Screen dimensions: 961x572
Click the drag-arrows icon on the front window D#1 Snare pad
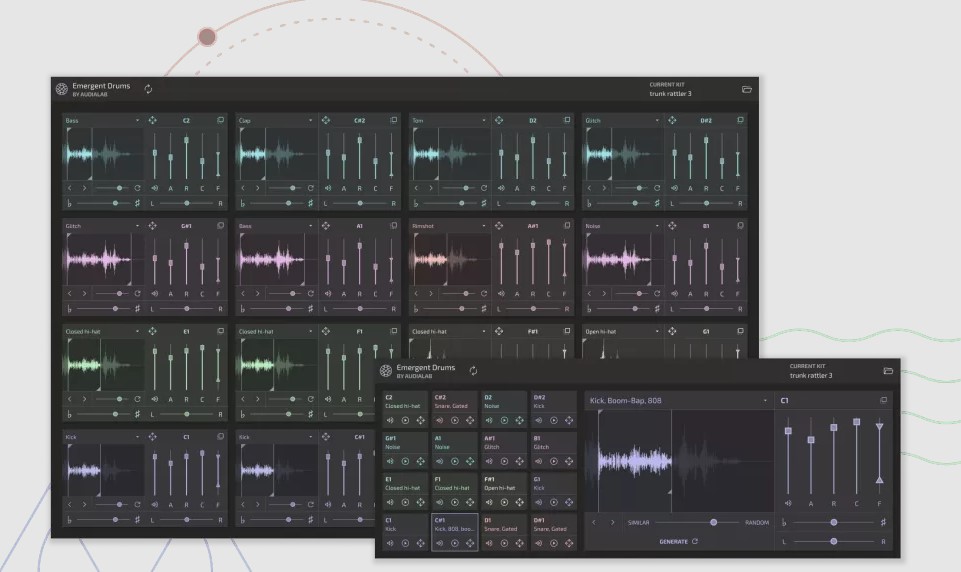[569, 543]
